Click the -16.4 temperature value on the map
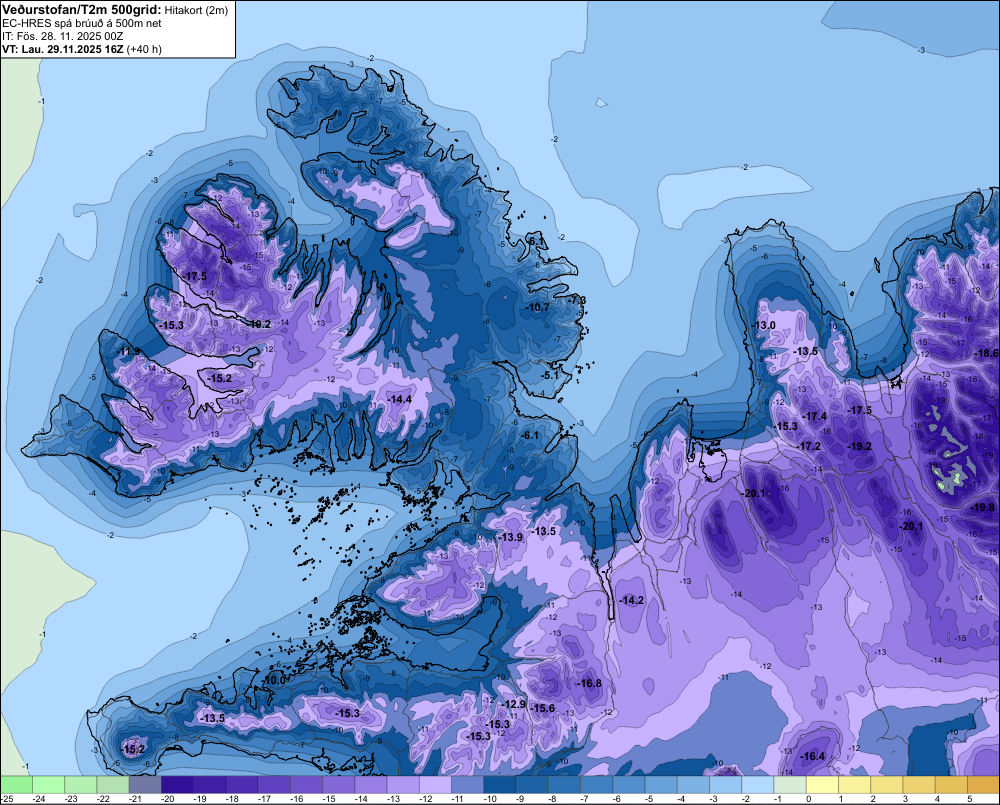 pyautogui.click(x=813, y=757)
